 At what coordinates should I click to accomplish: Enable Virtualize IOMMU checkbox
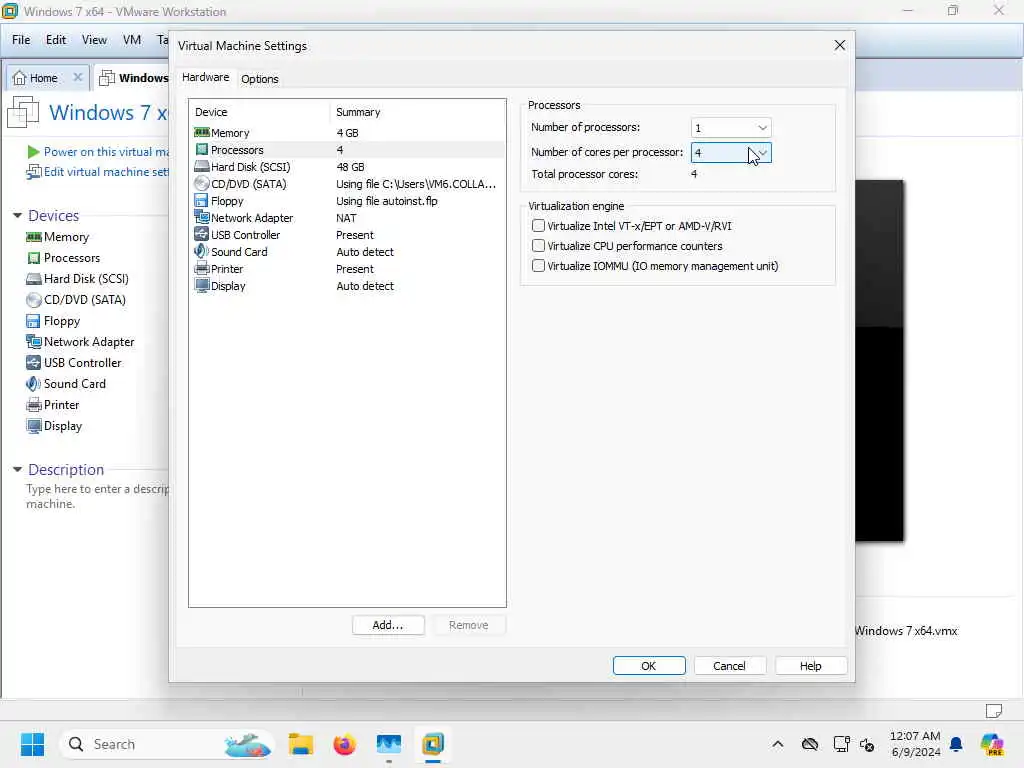538,266
